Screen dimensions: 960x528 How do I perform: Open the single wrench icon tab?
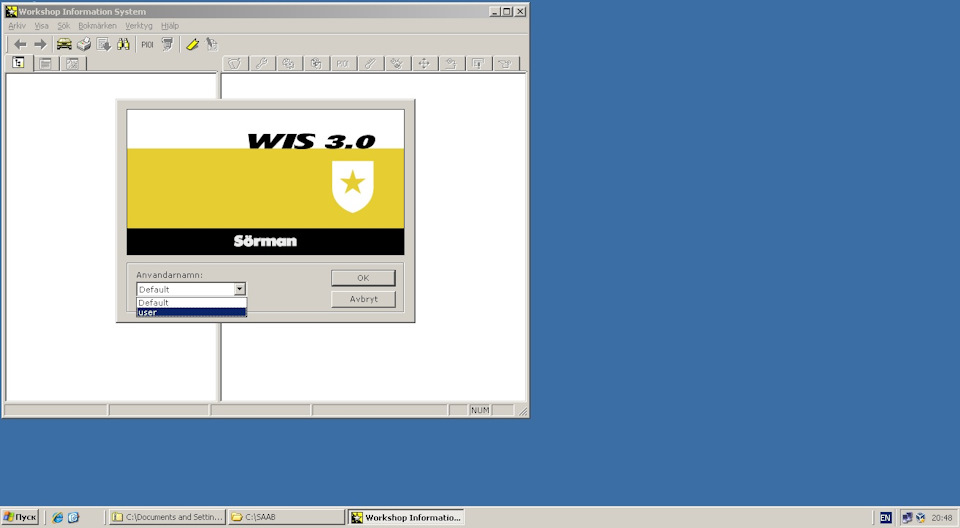(262, 64)
